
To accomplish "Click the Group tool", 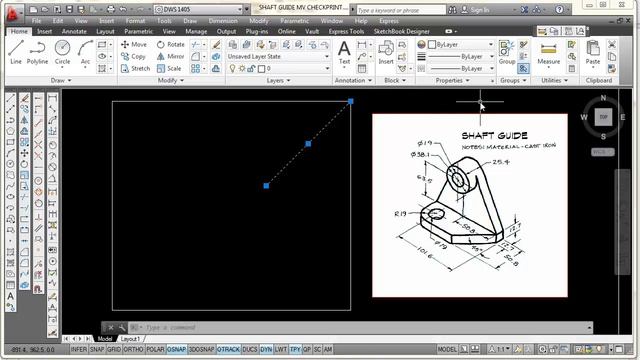I will 507,53.
